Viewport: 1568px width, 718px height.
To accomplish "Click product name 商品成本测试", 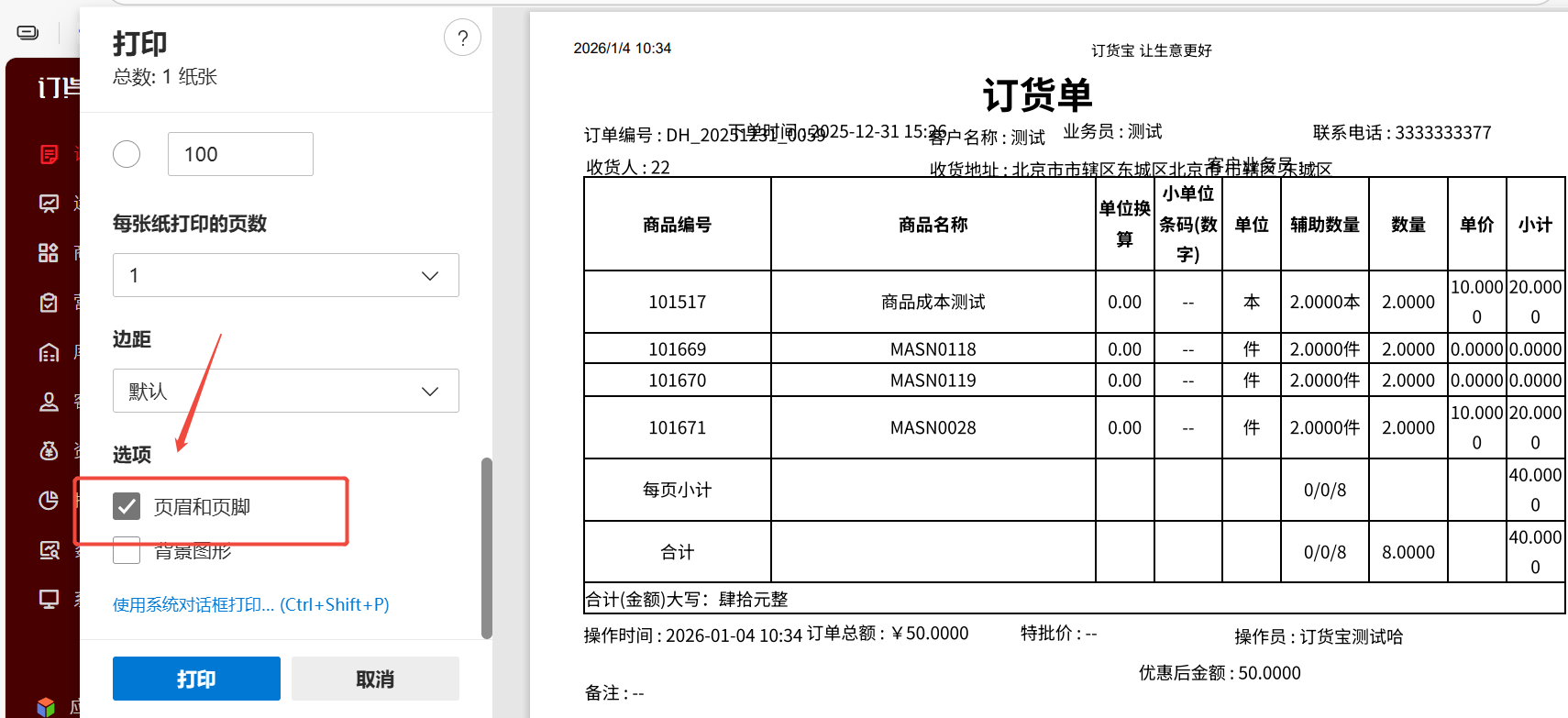I will point(933,302).
